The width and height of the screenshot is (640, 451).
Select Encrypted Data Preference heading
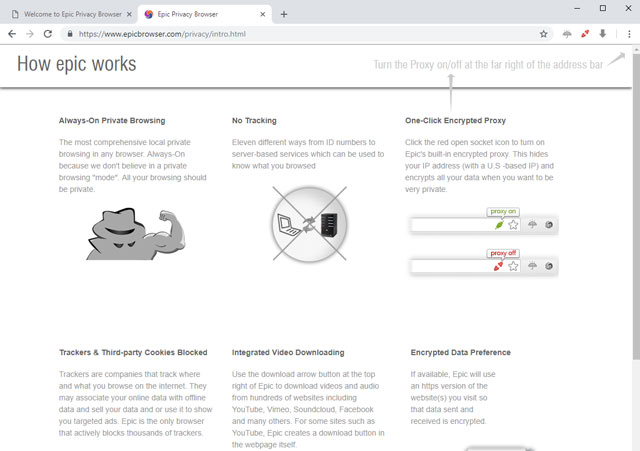pos(461,352)
